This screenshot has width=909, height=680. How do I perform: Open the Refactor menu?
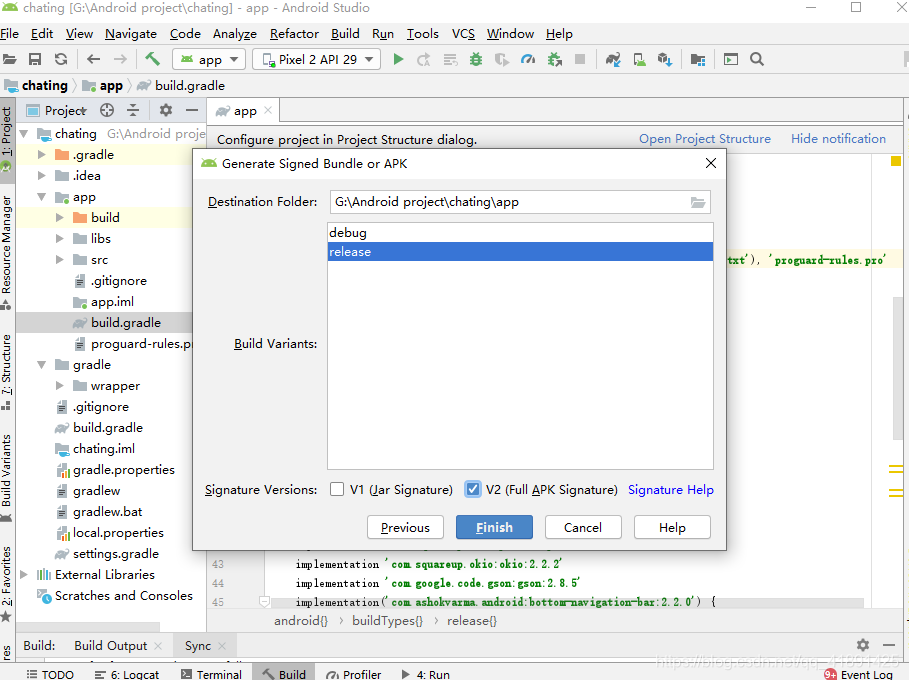coord(294,34)
